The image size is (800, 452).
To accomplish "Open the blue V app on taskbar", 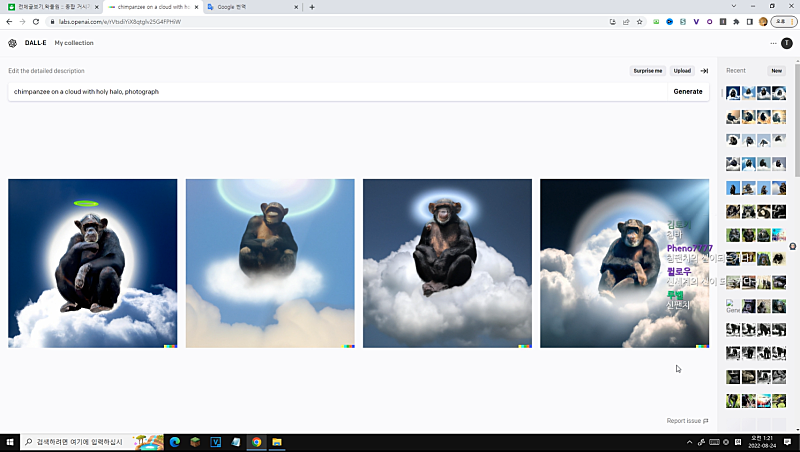I will click(x=215, y=442).
